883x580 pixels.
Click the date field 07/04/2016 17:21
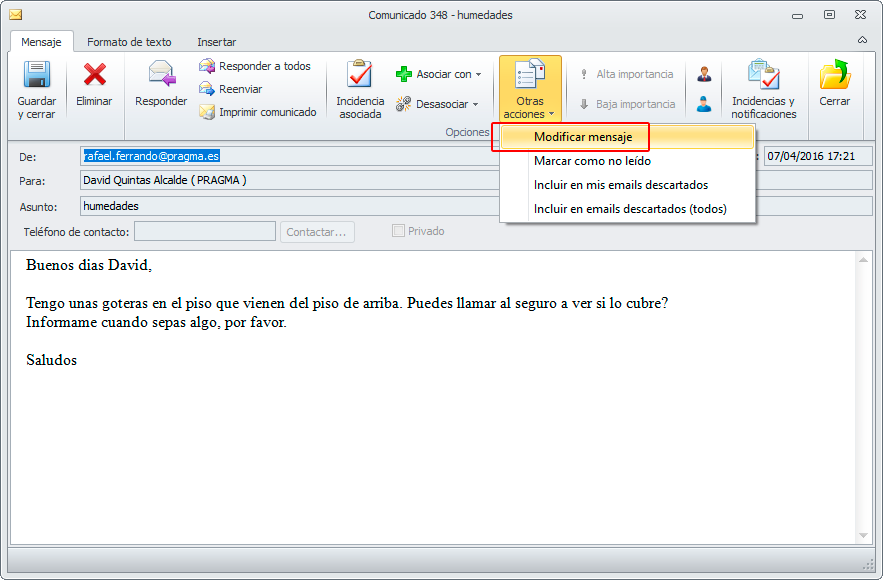click(x=818, y=156)
